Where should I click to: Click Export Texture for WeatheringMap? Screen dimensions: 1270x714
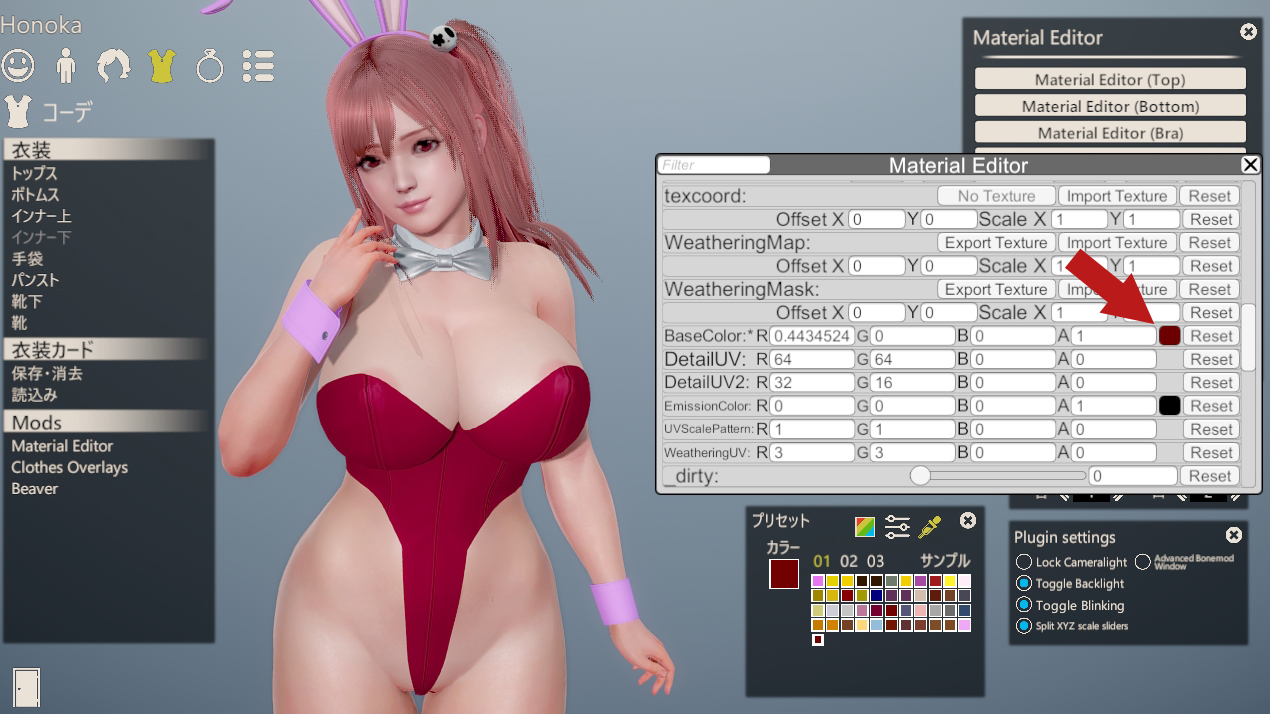(996, 243)
